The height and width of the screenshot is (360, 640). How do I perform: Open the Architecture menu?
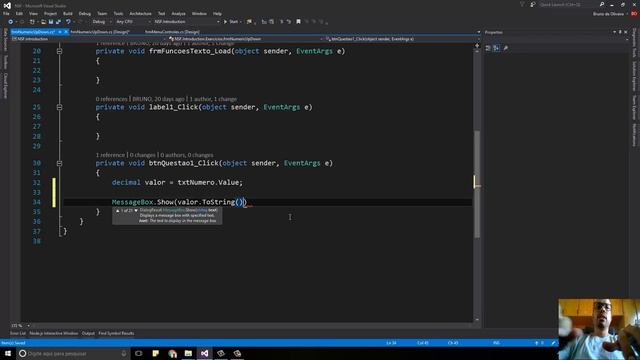[x=140, y=13]
